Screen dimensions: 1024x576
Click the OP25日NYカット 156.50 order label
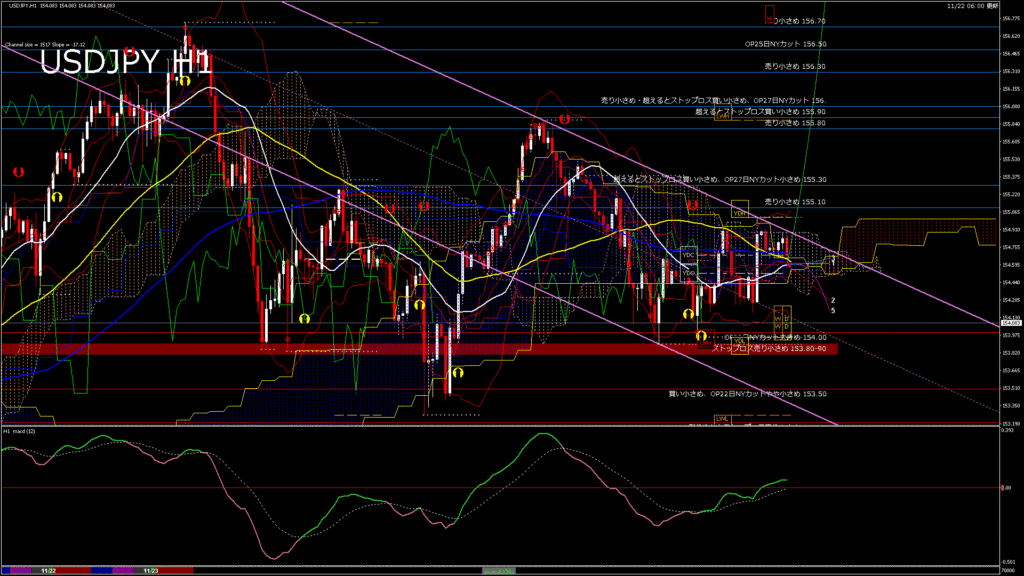(785, 44)
